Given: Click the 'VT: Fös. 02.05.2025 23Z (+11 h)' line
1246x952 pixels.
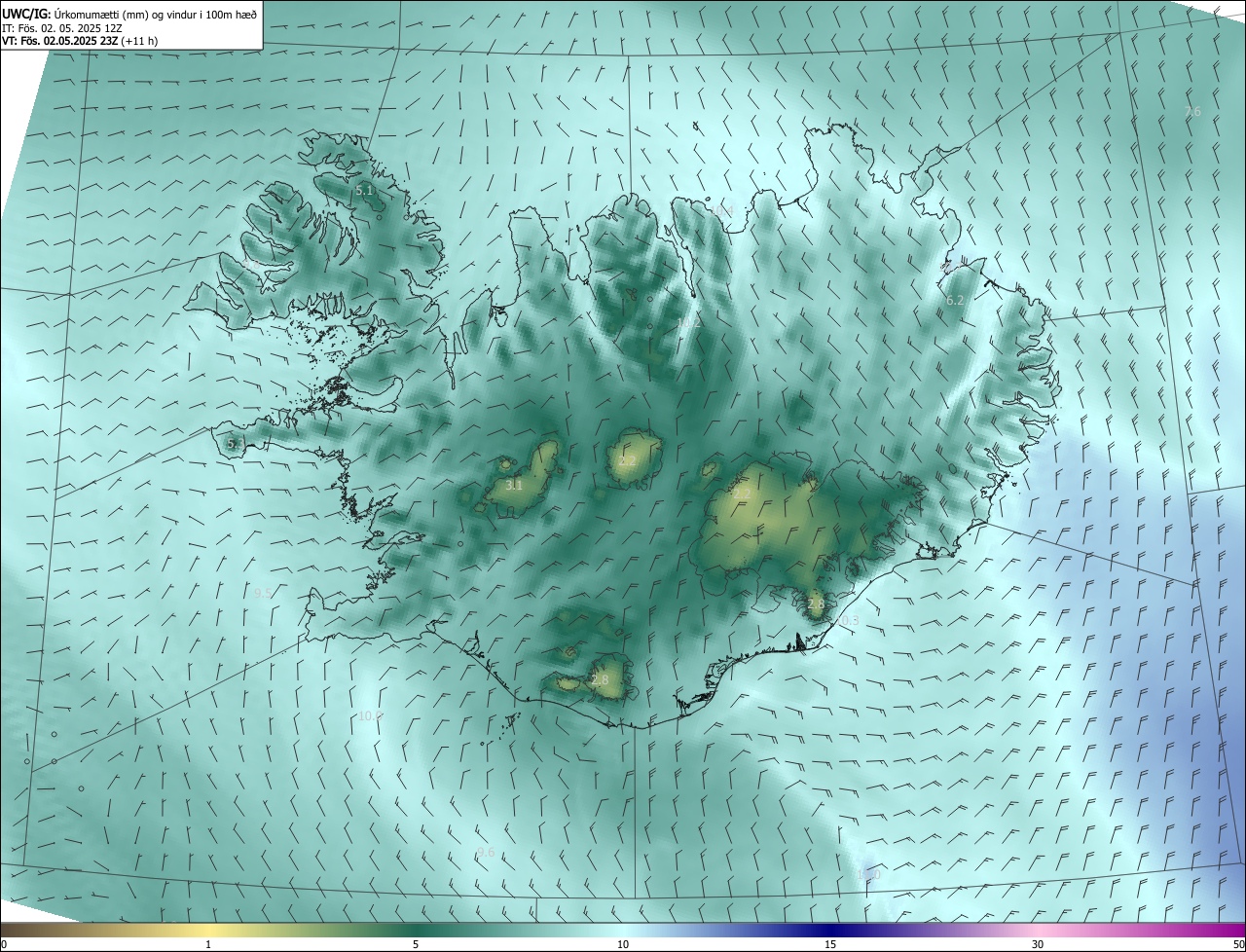Looking at the screenshot, I should (x=80, y=41).
